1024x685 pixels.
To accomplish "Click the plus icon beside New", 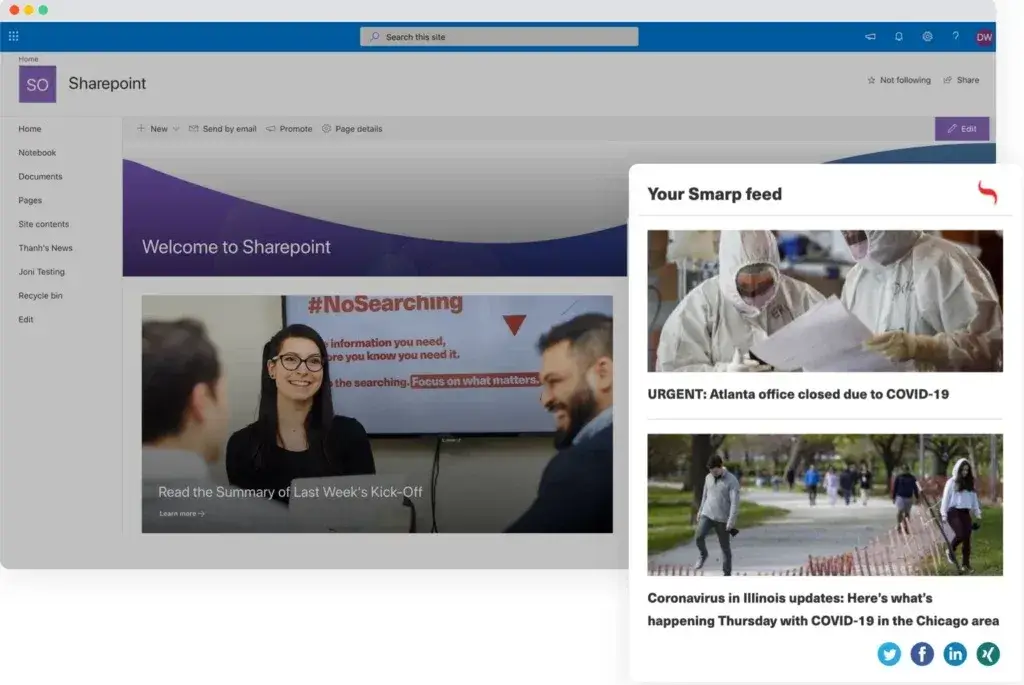I will tap(141, 129).
